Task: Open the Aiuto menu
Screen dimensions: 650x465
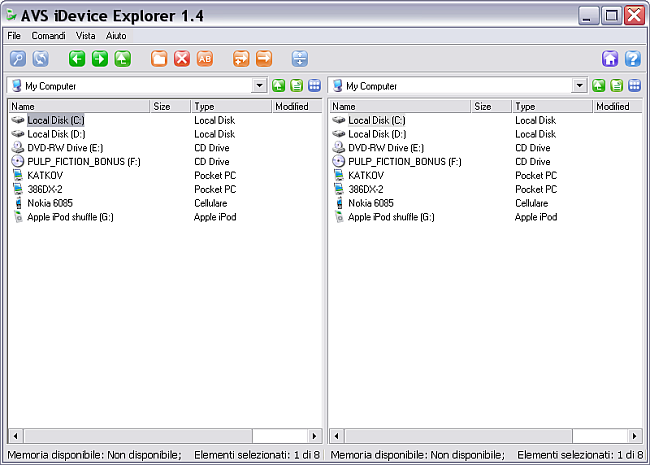Action: click(x=116, y=36)
